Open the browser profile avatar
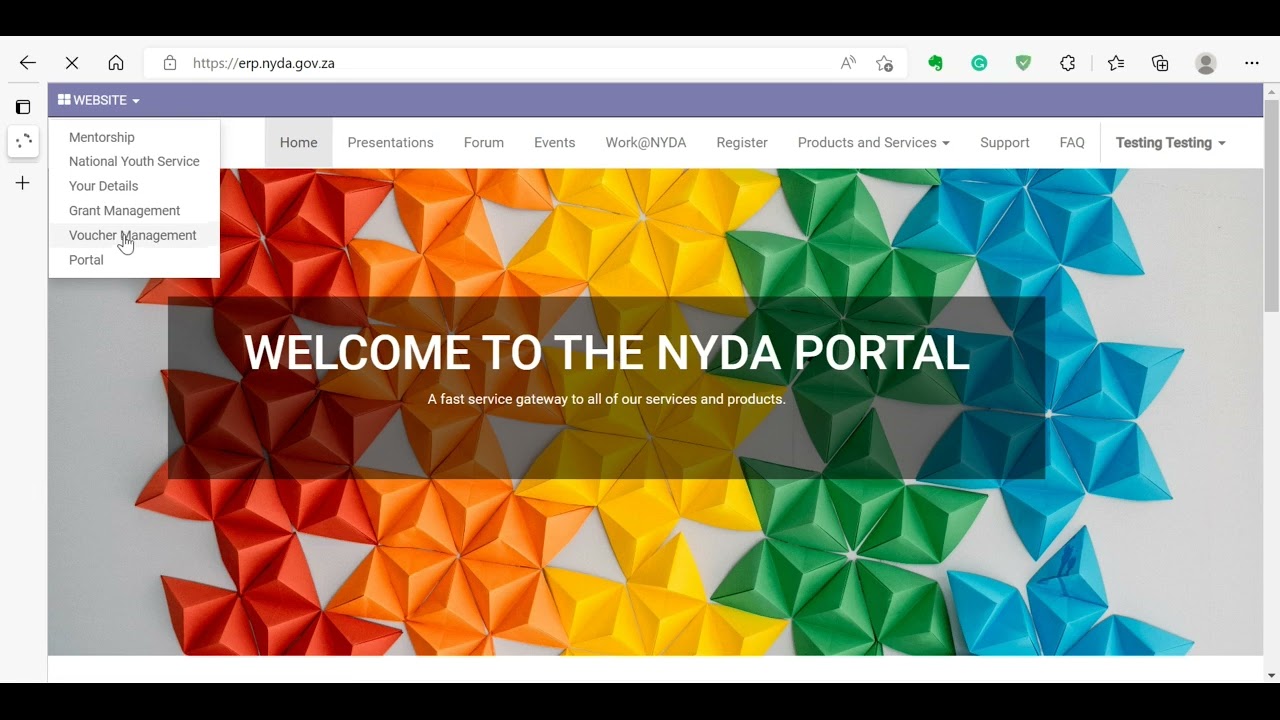 coord(1206,63)
